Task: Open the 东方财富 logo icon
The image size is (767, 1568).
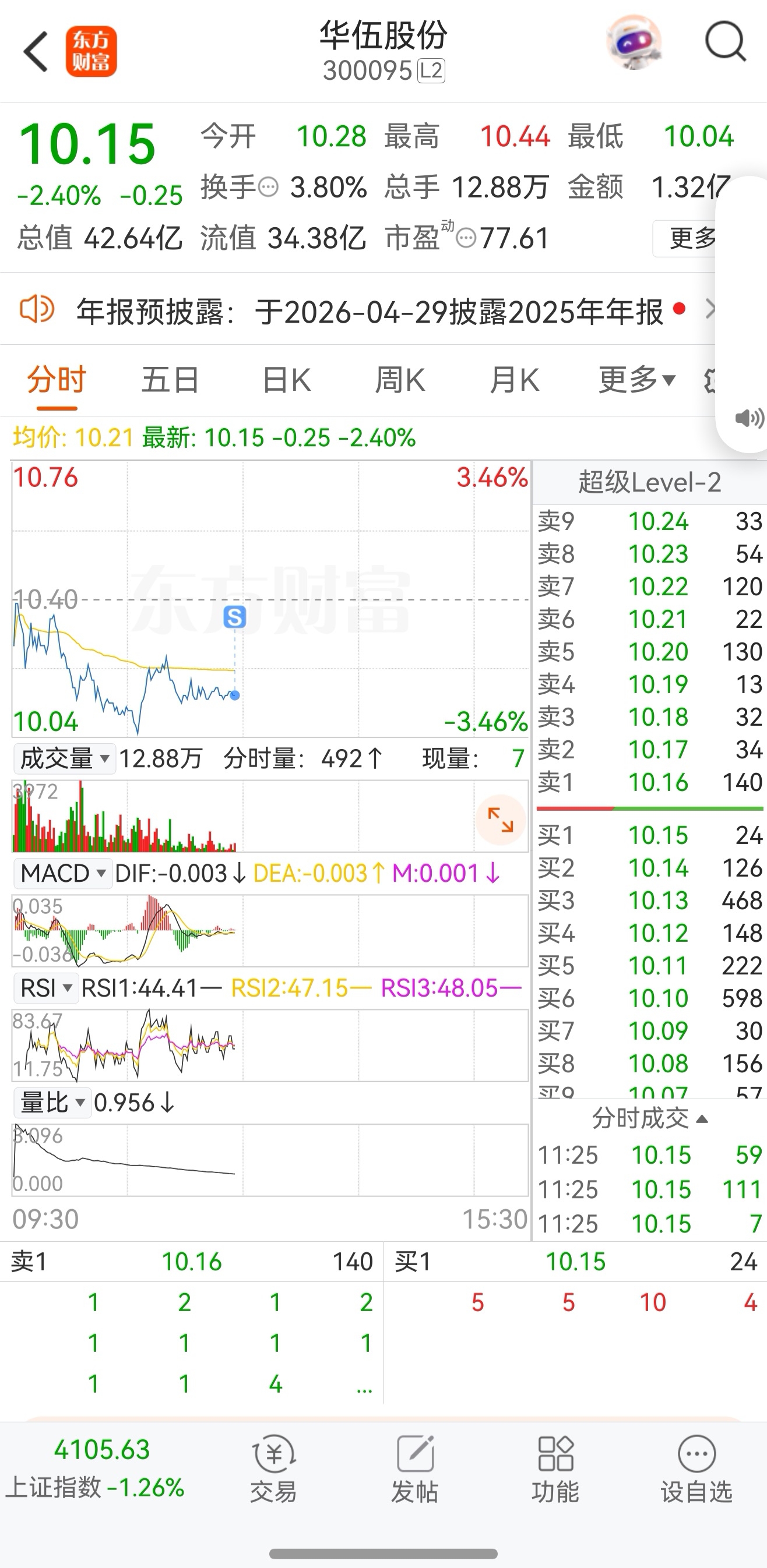Action: 92,52
